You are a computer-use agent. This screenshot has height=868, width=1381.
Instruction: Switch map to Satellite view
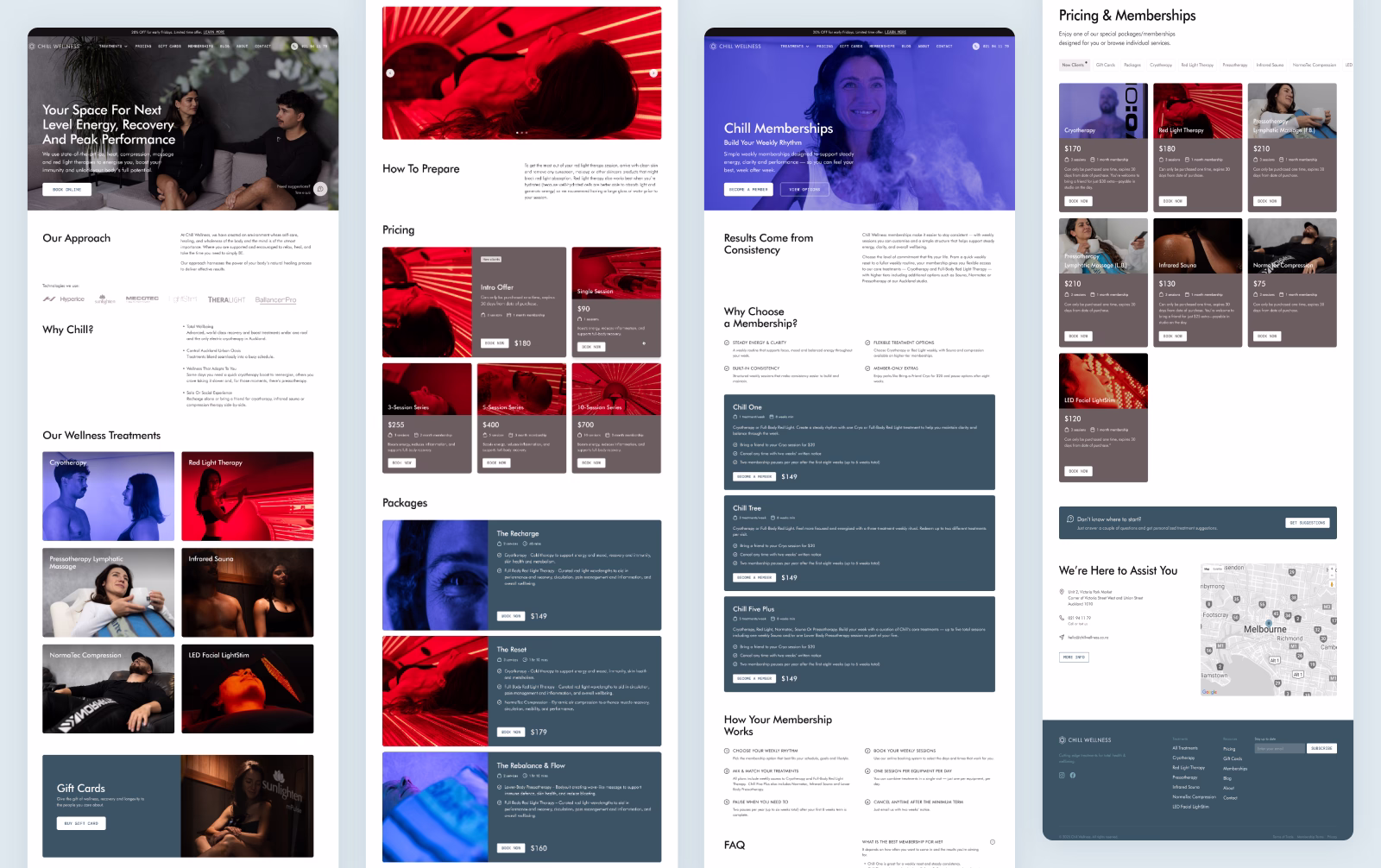pos(1218,569)
